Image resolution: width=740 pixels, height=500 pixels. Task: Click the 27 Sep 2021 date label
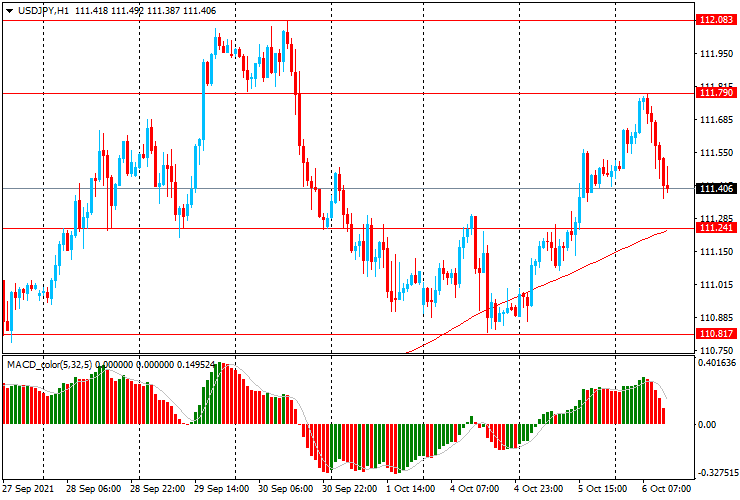click(29, 490)
